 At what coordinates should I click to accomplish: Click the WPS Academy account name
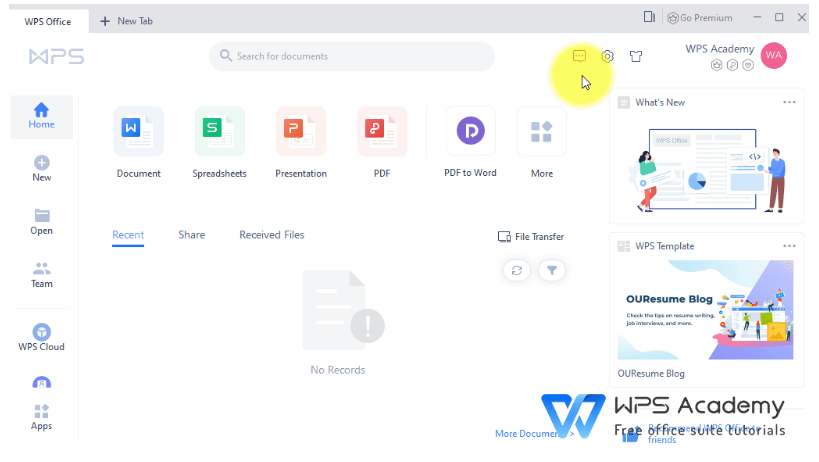(720, 49)
